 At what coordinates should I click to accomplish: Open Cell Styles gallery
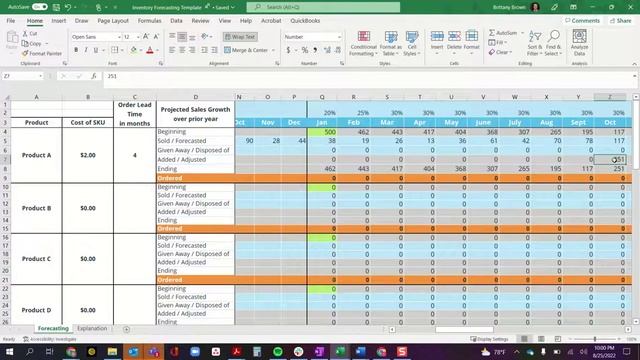coord(412,43)
